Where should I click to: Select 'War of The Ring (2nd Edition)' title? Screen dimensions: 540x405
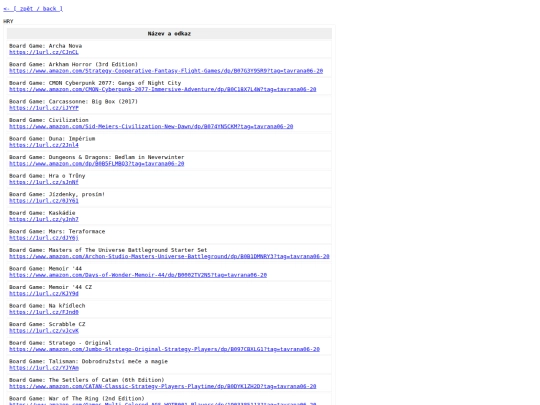(96, 399)
